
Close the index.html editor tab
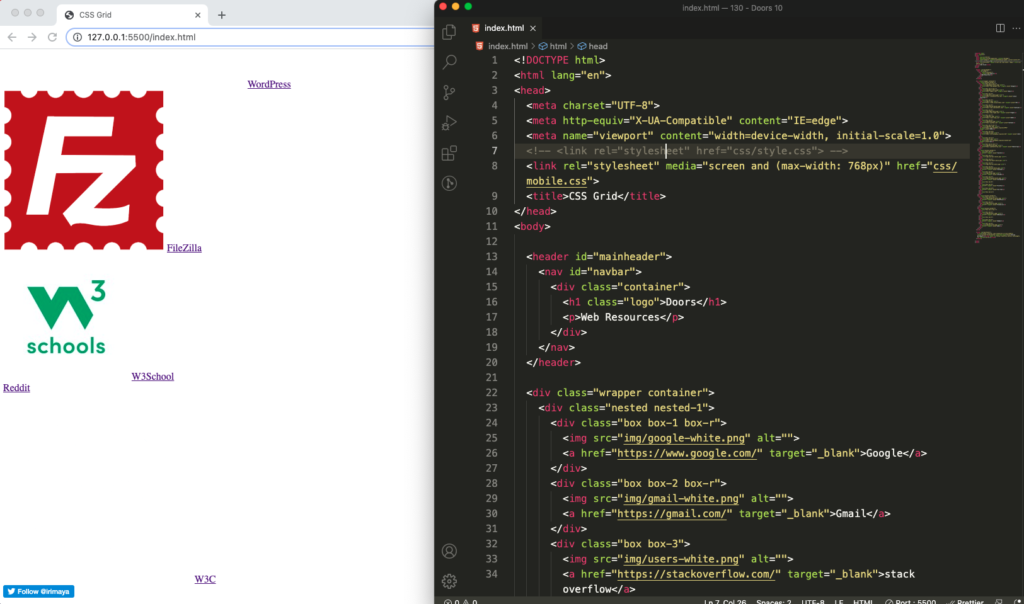(533, 28)
